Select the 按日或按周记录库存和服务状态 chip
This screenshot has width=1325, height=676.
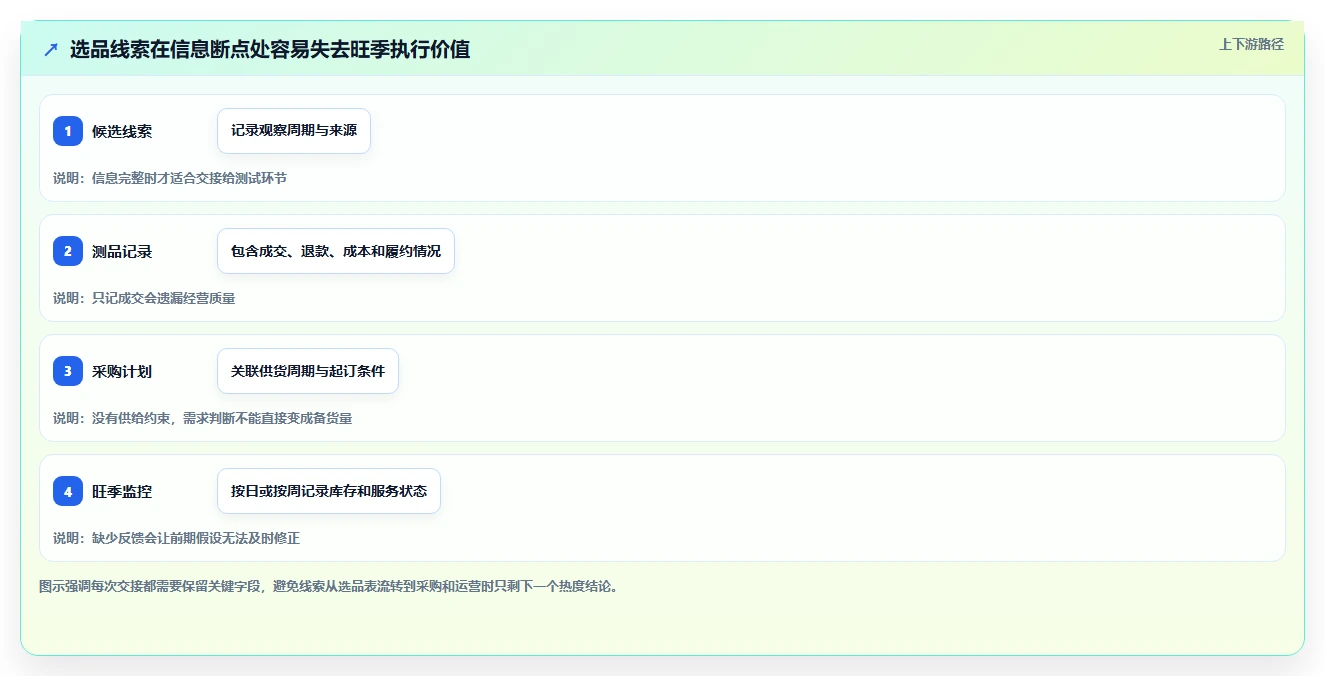coord(329,491)
